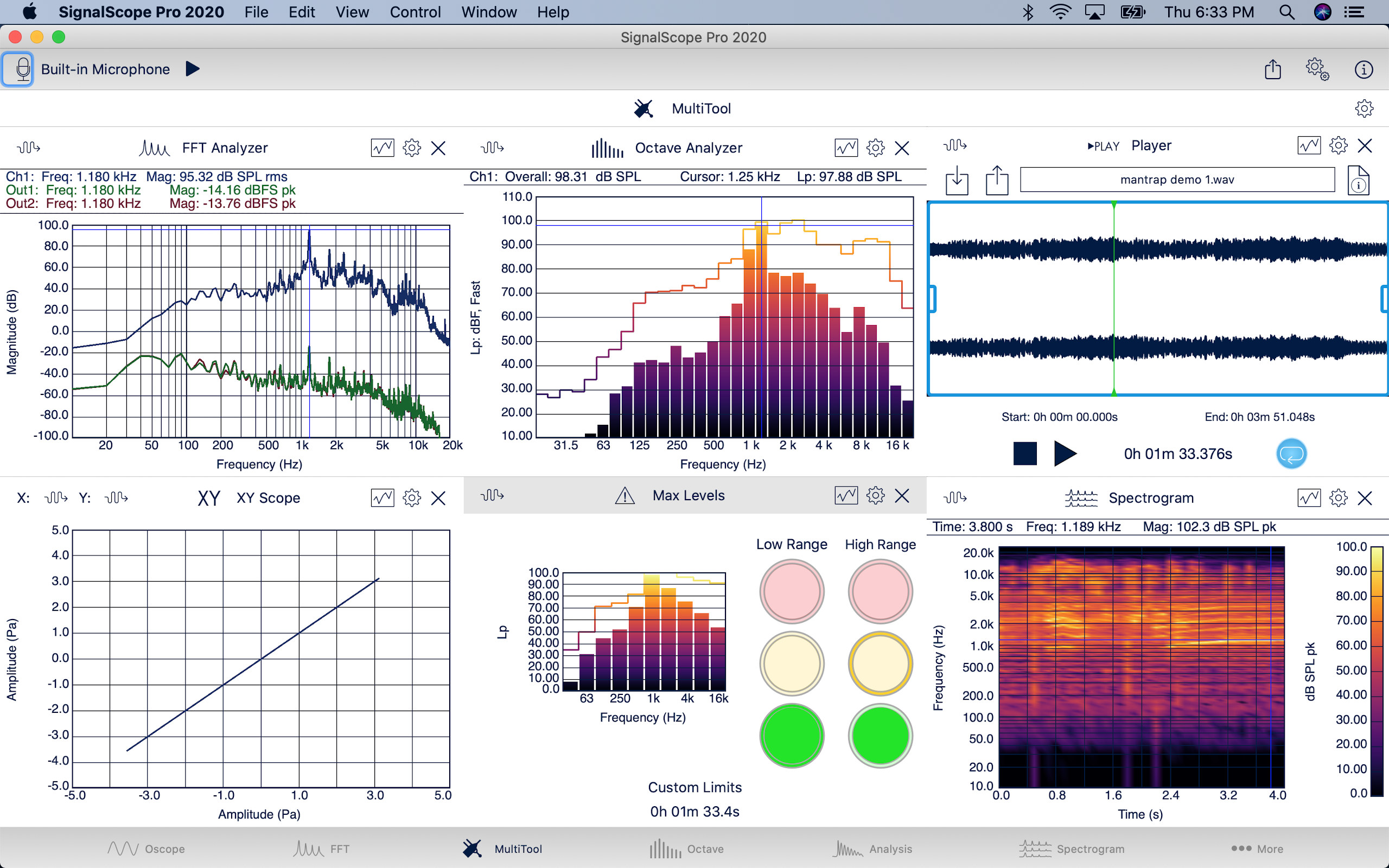Close the Max Levels panel

902,495
